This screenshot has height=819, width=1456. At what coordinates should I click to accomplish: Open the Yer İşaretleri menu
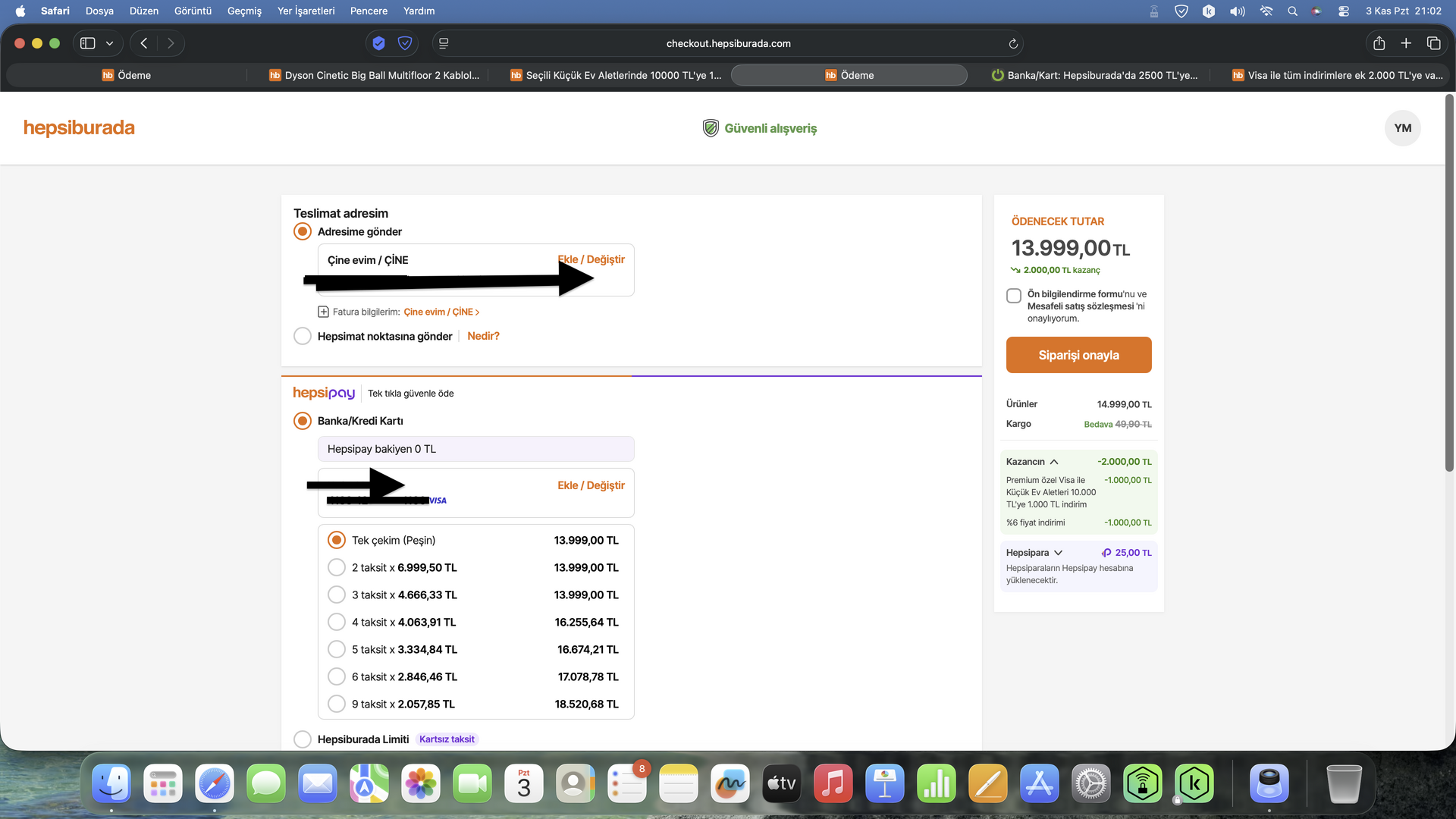click(306, 11)
